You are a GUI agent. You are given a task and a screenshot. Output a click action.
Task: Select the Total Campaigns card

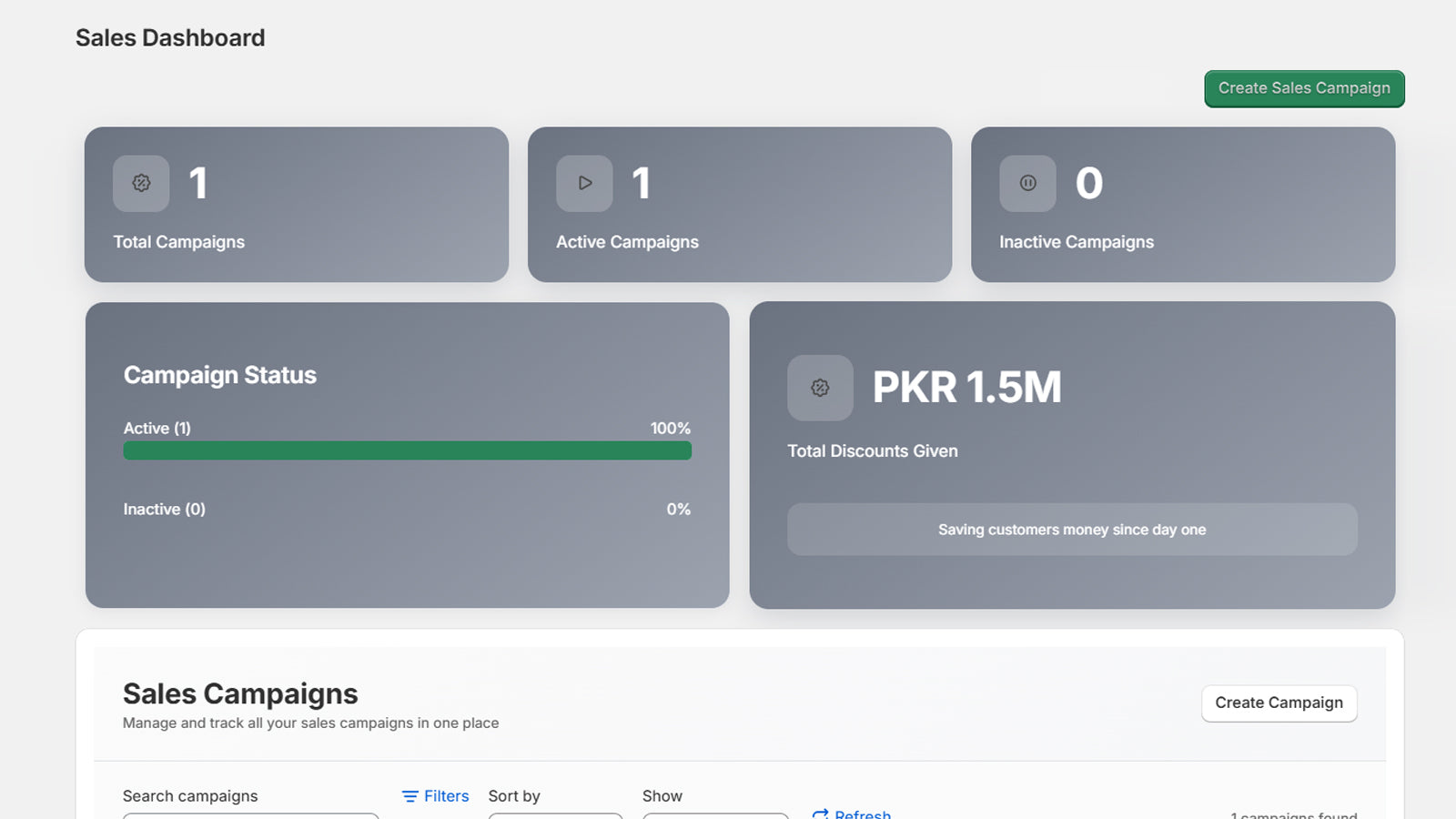tap(296, 205)
